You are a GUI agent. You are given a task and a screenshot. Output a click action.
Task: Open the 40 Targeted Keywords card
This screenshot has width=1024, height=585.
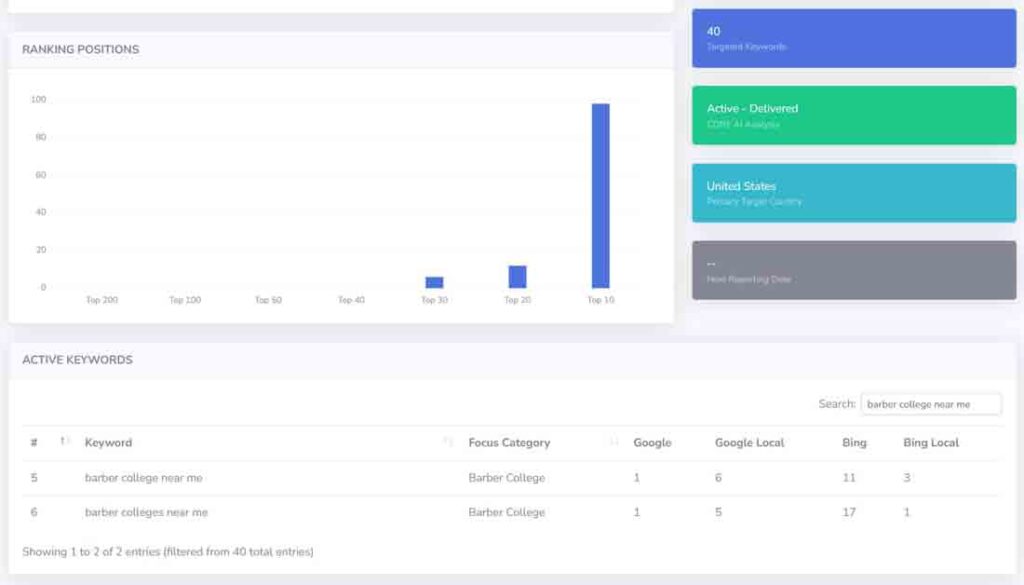(853, 38)
